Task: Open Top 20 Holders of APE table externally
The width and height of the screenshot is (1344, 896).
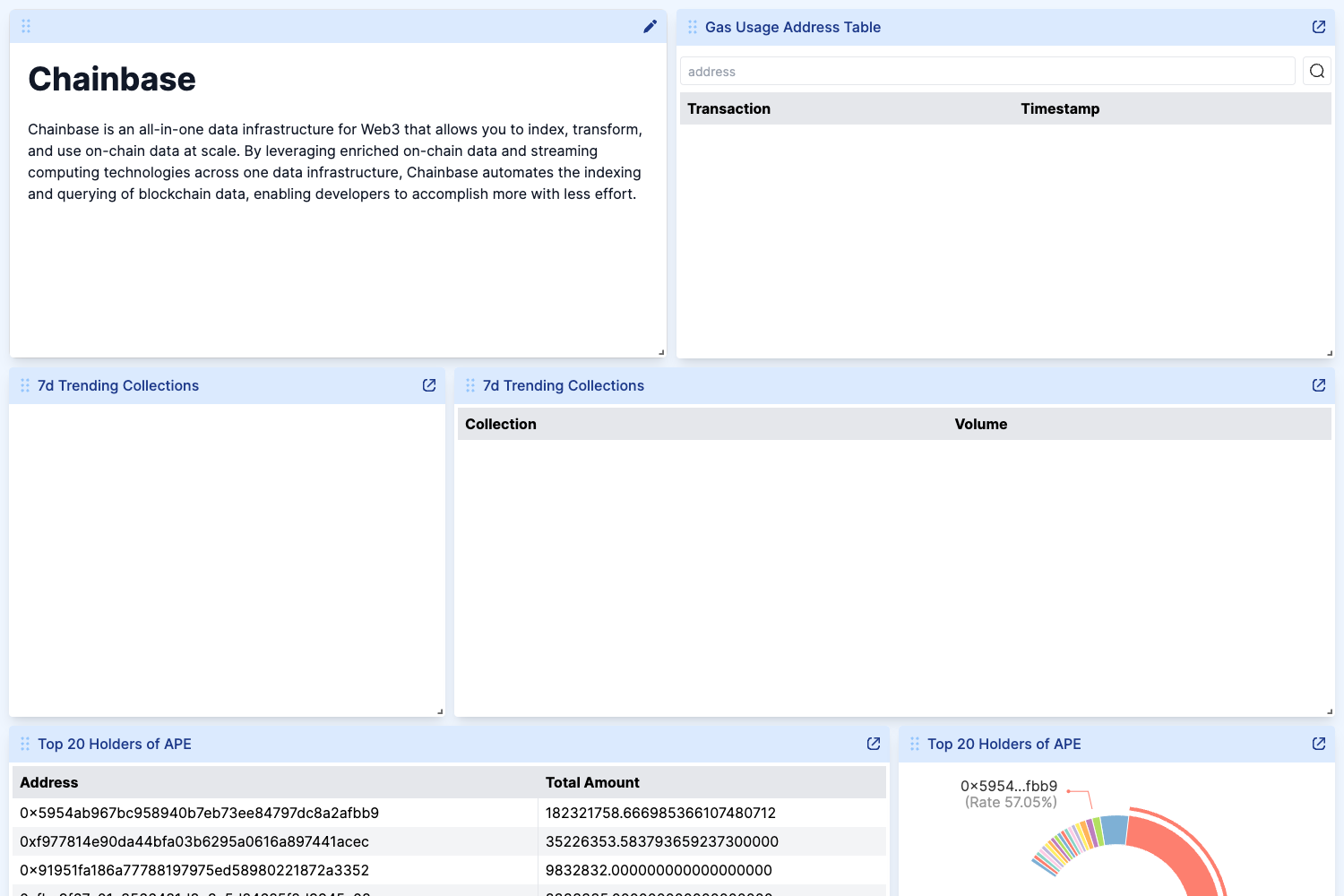Action: pyautogui.click(x=874, y=744)
